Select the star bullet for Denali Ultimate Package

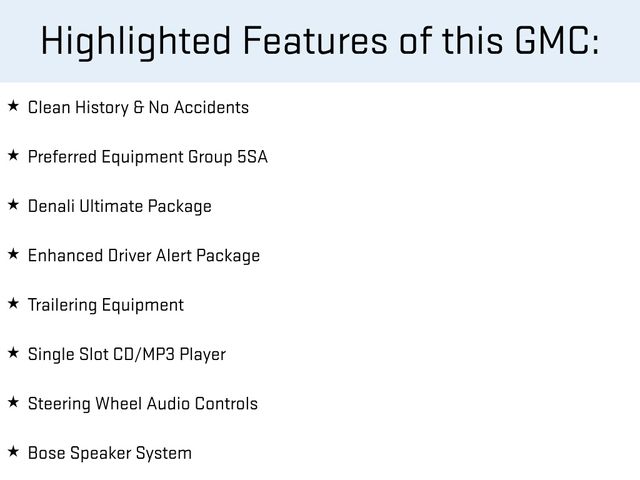click(x=12, y=205)
